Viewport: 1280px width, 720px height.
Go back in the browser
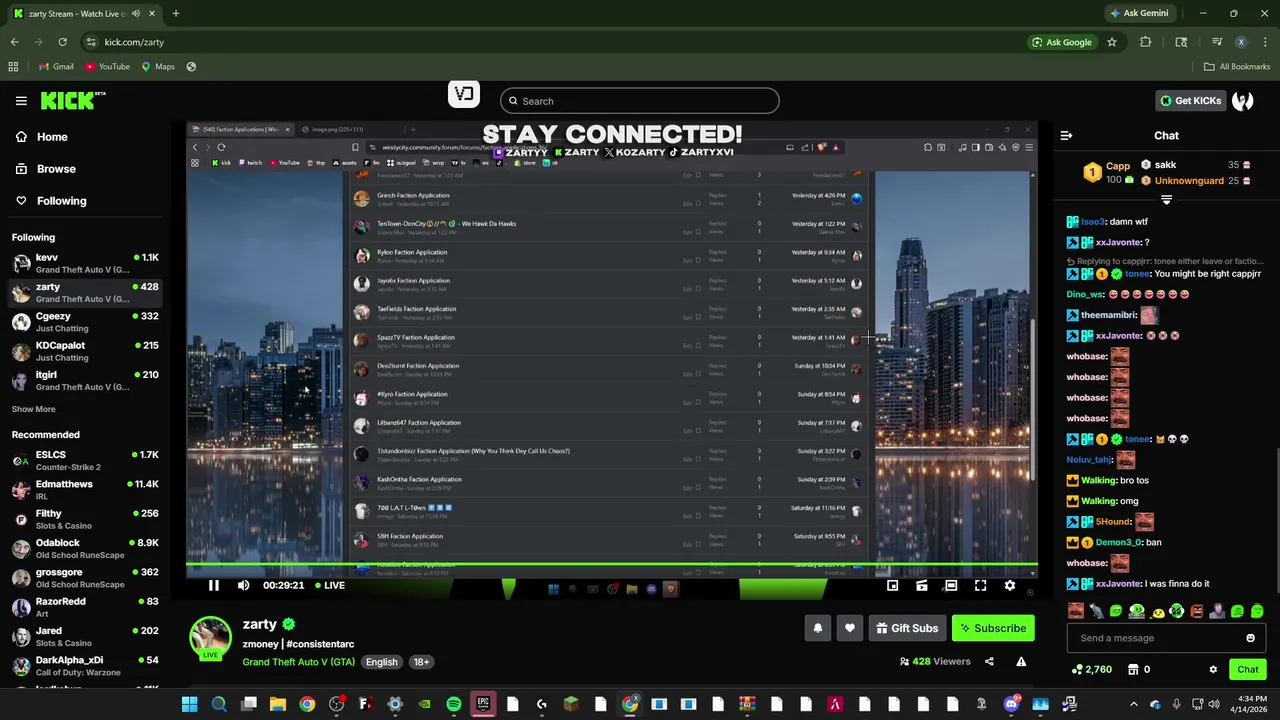(x=14, y=42)
